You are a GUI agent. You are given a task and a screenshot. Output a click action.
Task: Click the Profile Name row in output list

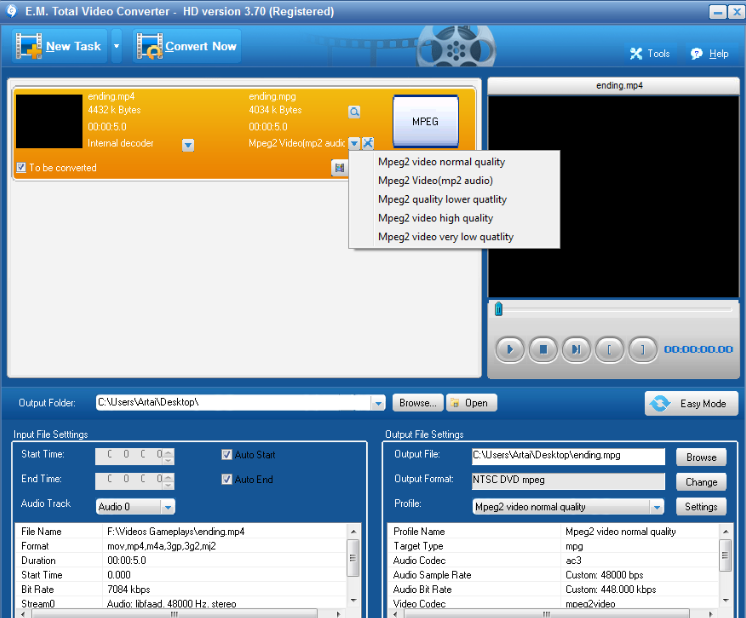pos(553,531)
